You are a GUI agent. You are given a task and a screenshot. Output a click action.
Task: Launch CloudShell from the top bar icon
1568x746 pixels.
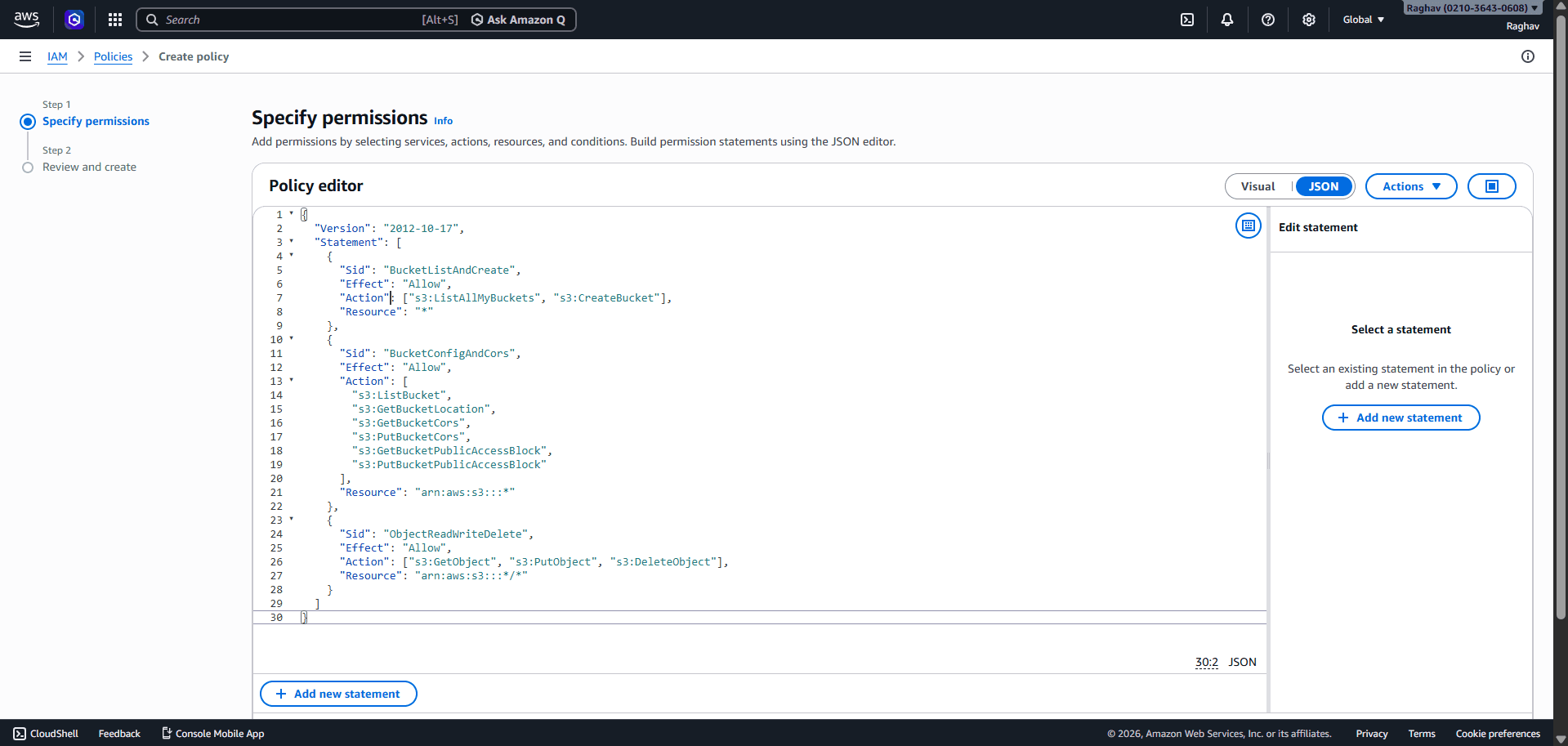coord(1187,20)
